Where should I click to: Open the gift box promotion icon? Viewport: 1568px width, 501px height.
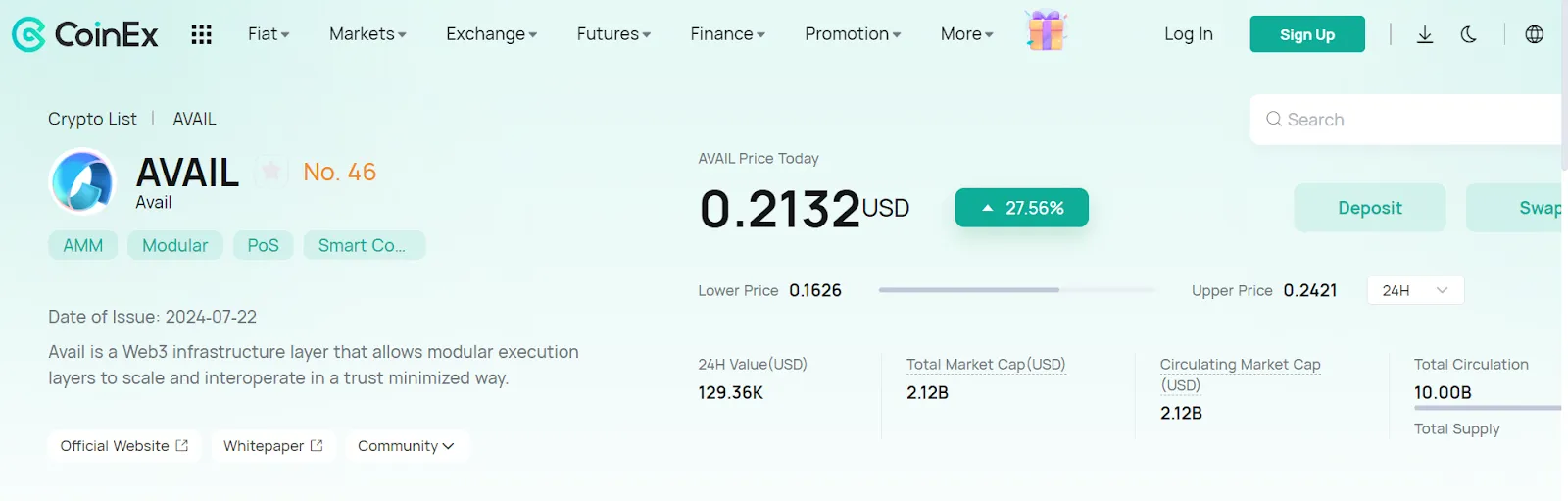[x=1046, y=30]
